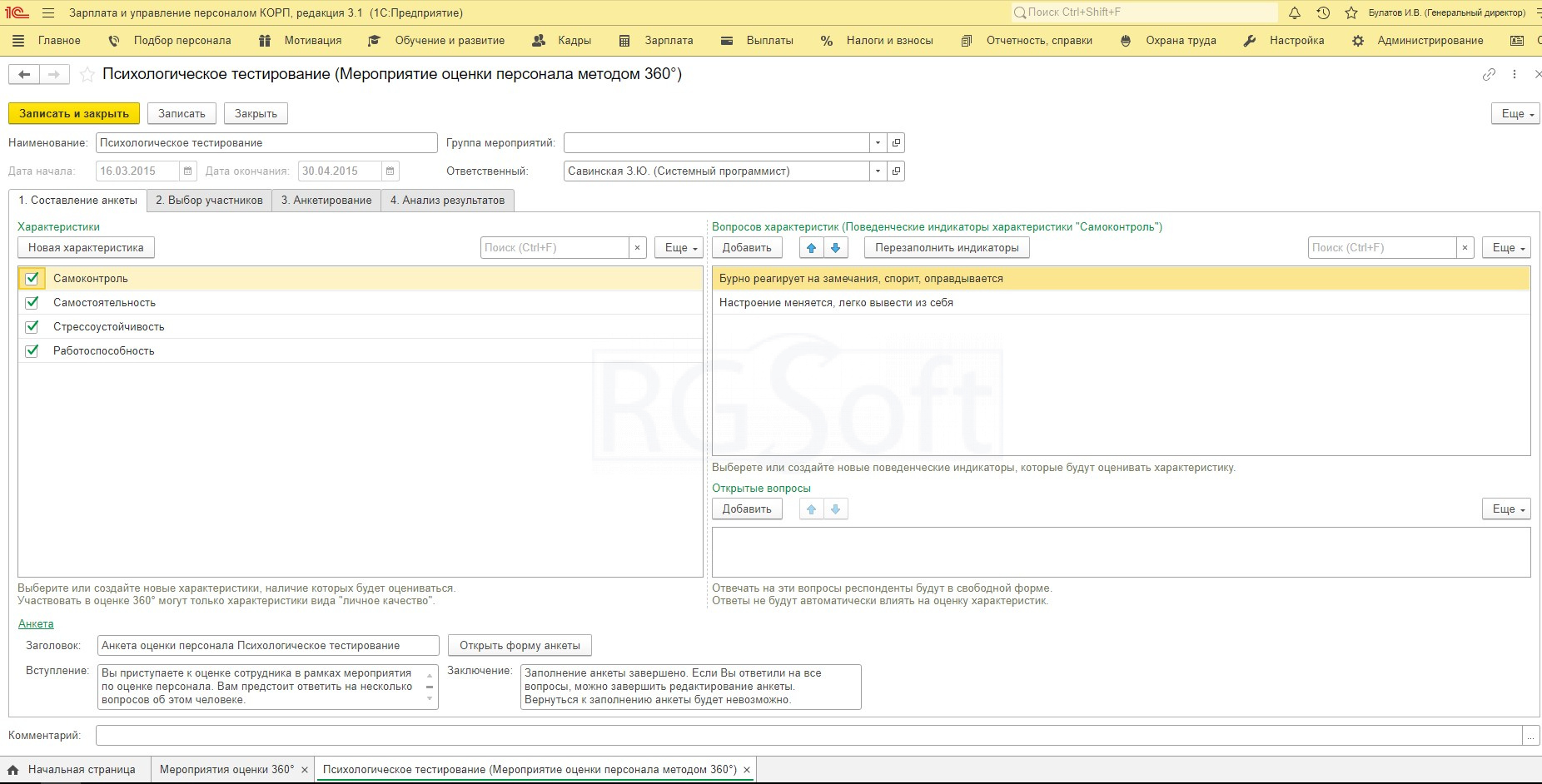The width and height of the screenshot is (1542, 784).
Task: Move open question up arrow
Action: (812, 509)
